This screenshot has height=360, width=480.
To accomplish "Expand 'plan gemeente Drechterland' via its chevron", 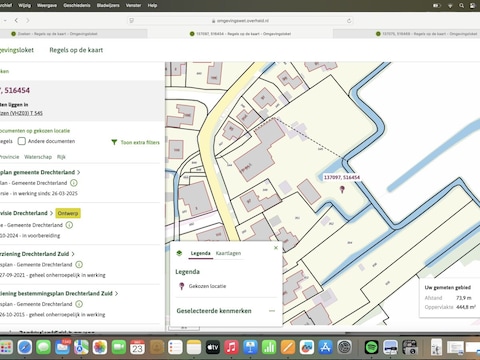I will point(79,172).
